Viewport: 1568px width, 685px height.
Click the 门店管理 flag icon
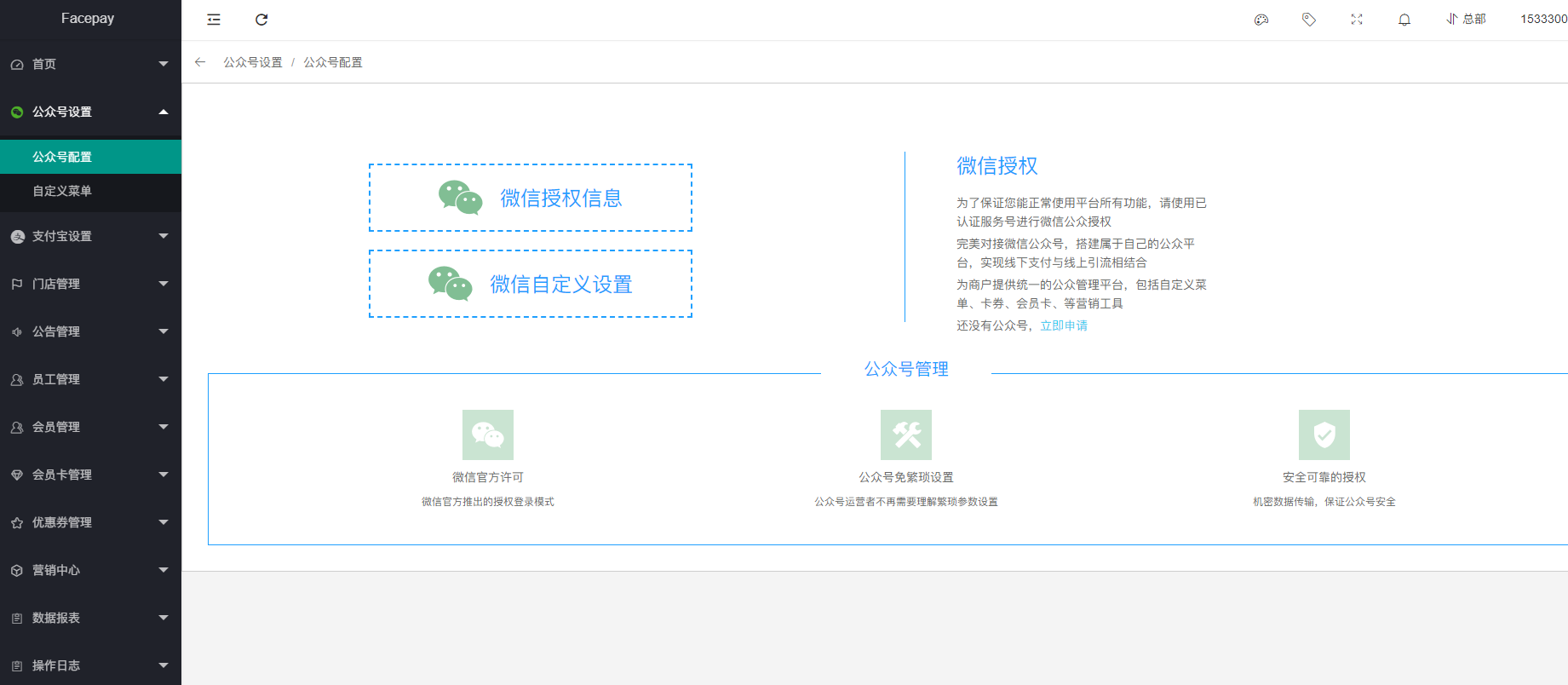pos(17,285)
